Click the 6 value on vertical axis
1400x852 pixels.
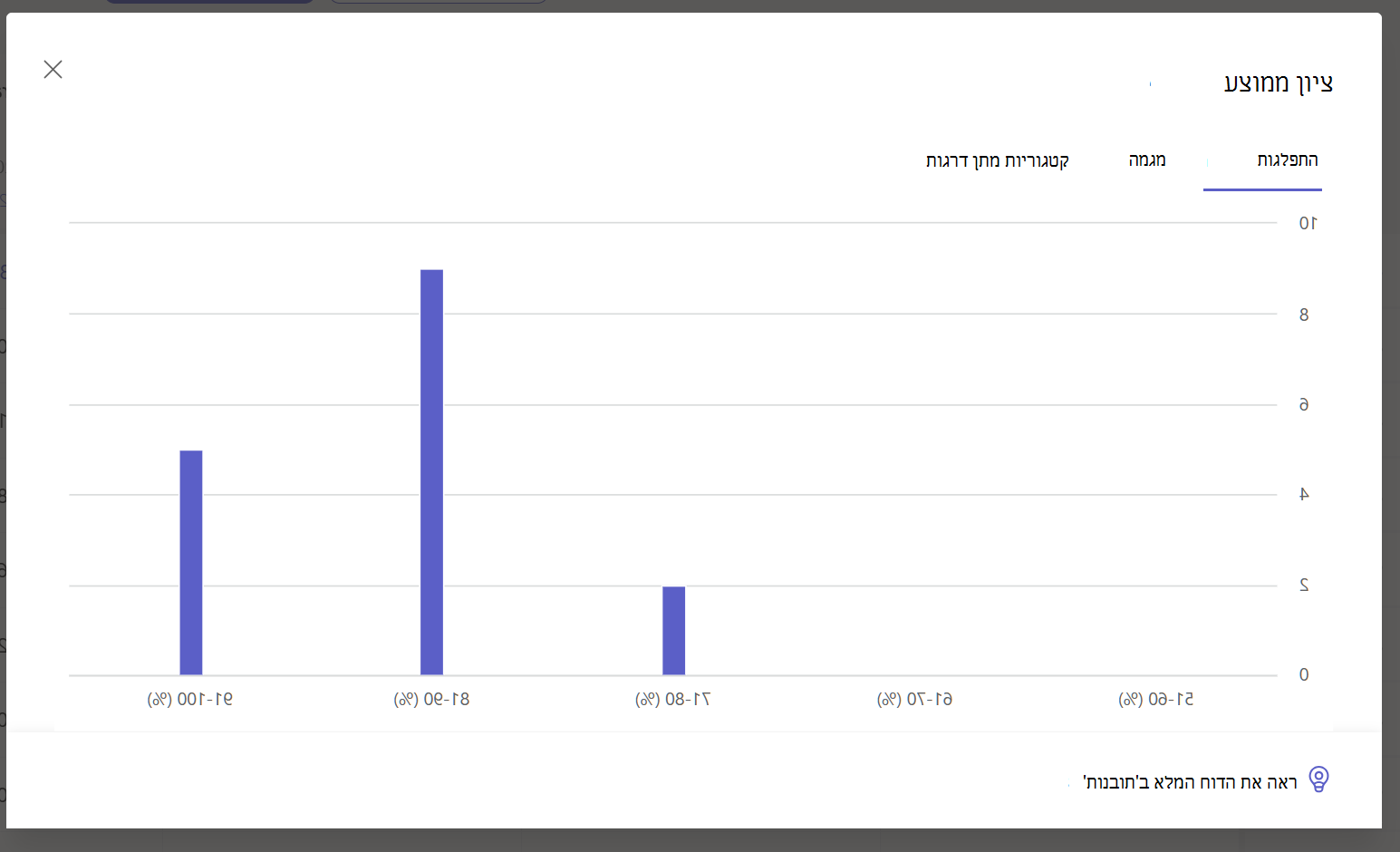click(x=1304, y=404)
